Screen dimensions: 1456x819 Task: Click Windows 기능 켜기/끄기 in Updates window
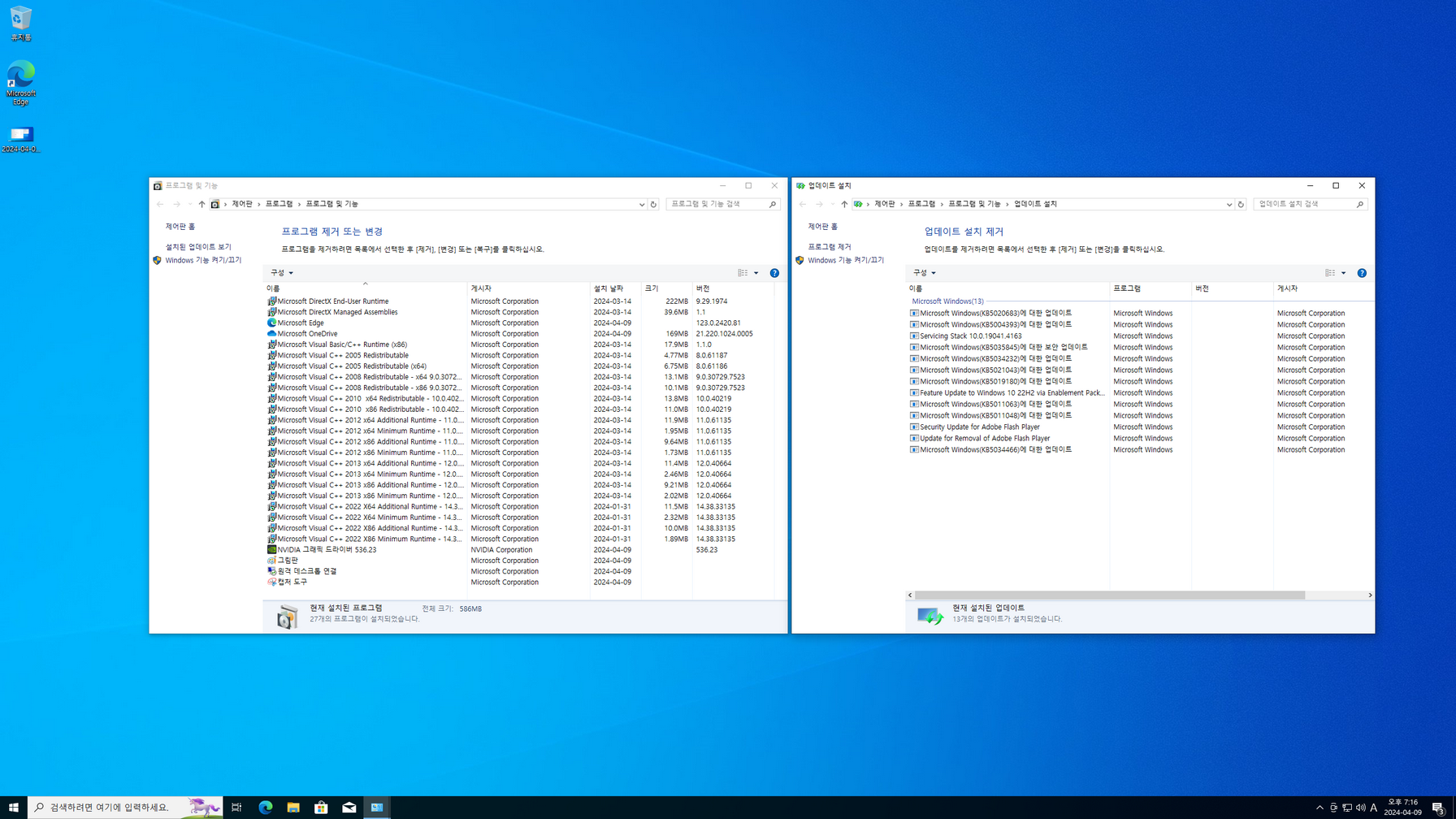[846, 261]
